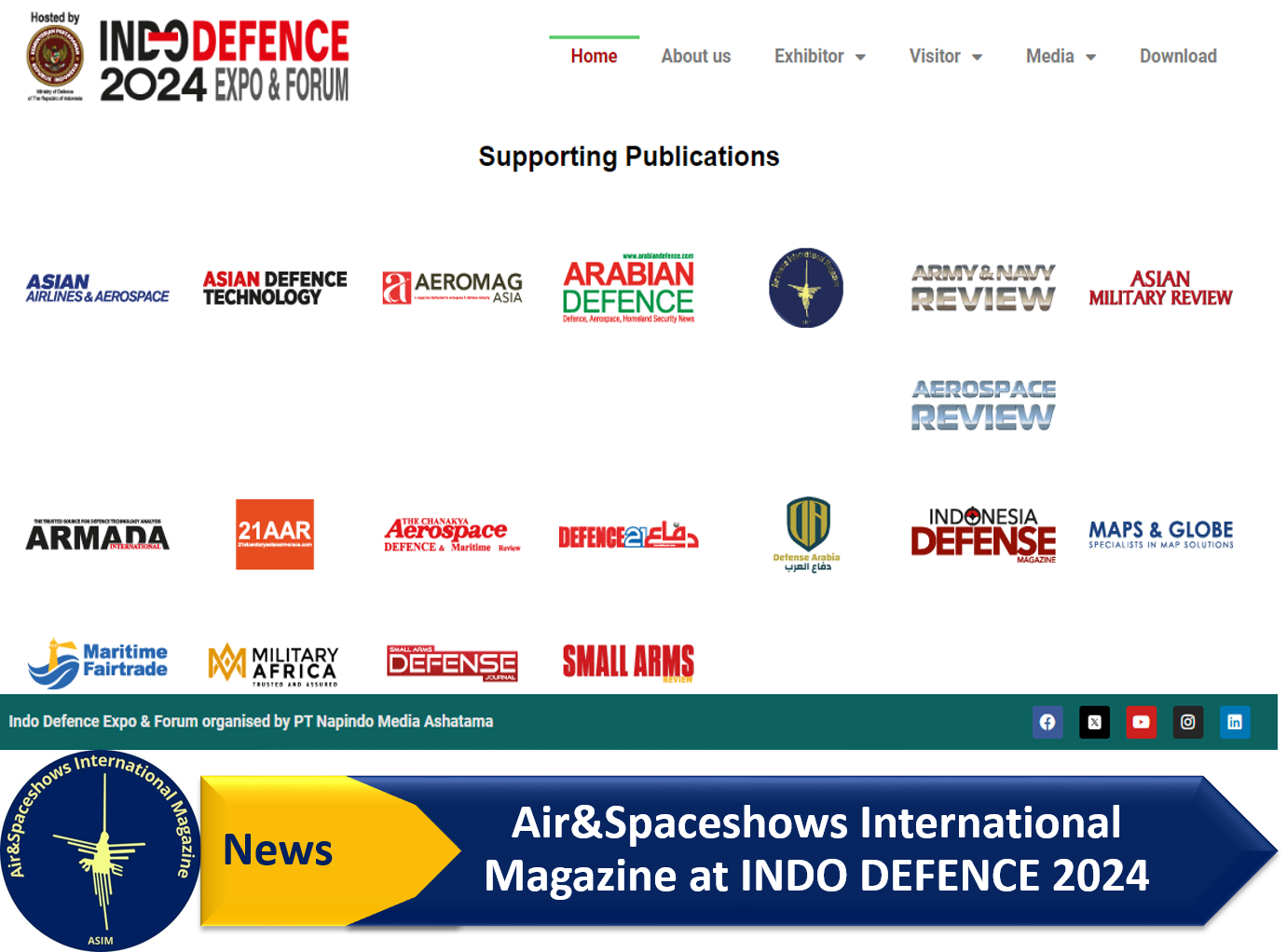
Task: Click the Air&Spaceshows at INDO DEFENCE 2024 headline
Action: tap(816, 849)
